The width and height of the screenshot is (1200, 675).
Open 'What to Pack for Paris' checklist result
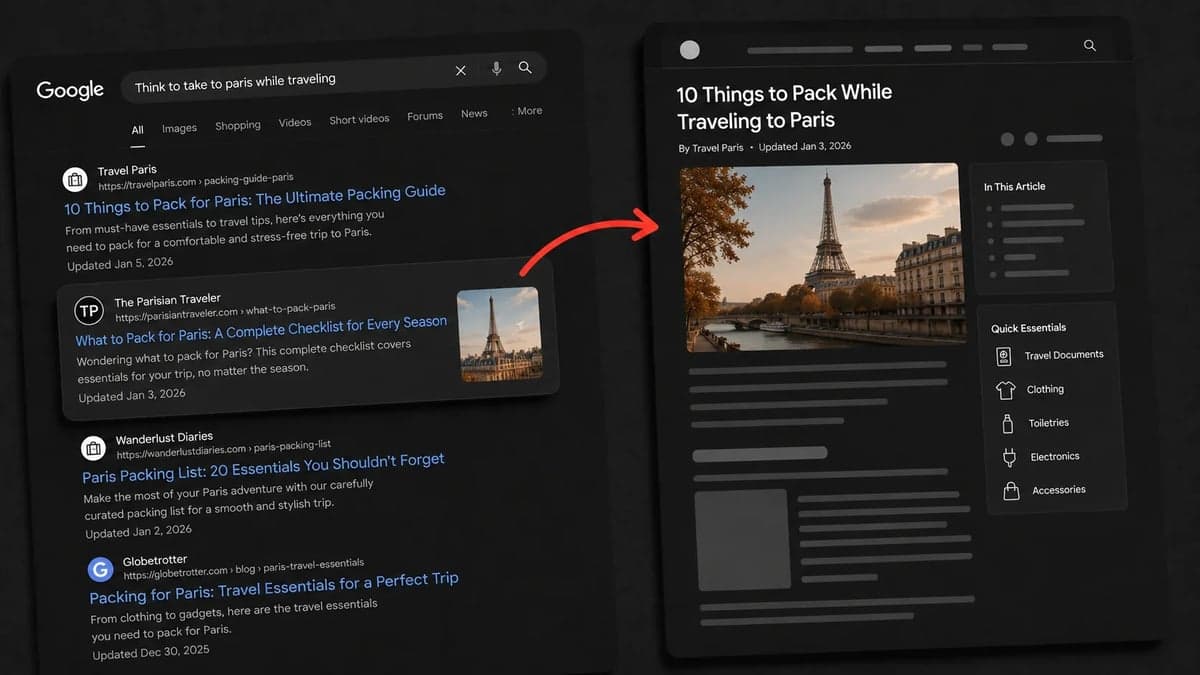pyautogui.click(x=262, y=331)
